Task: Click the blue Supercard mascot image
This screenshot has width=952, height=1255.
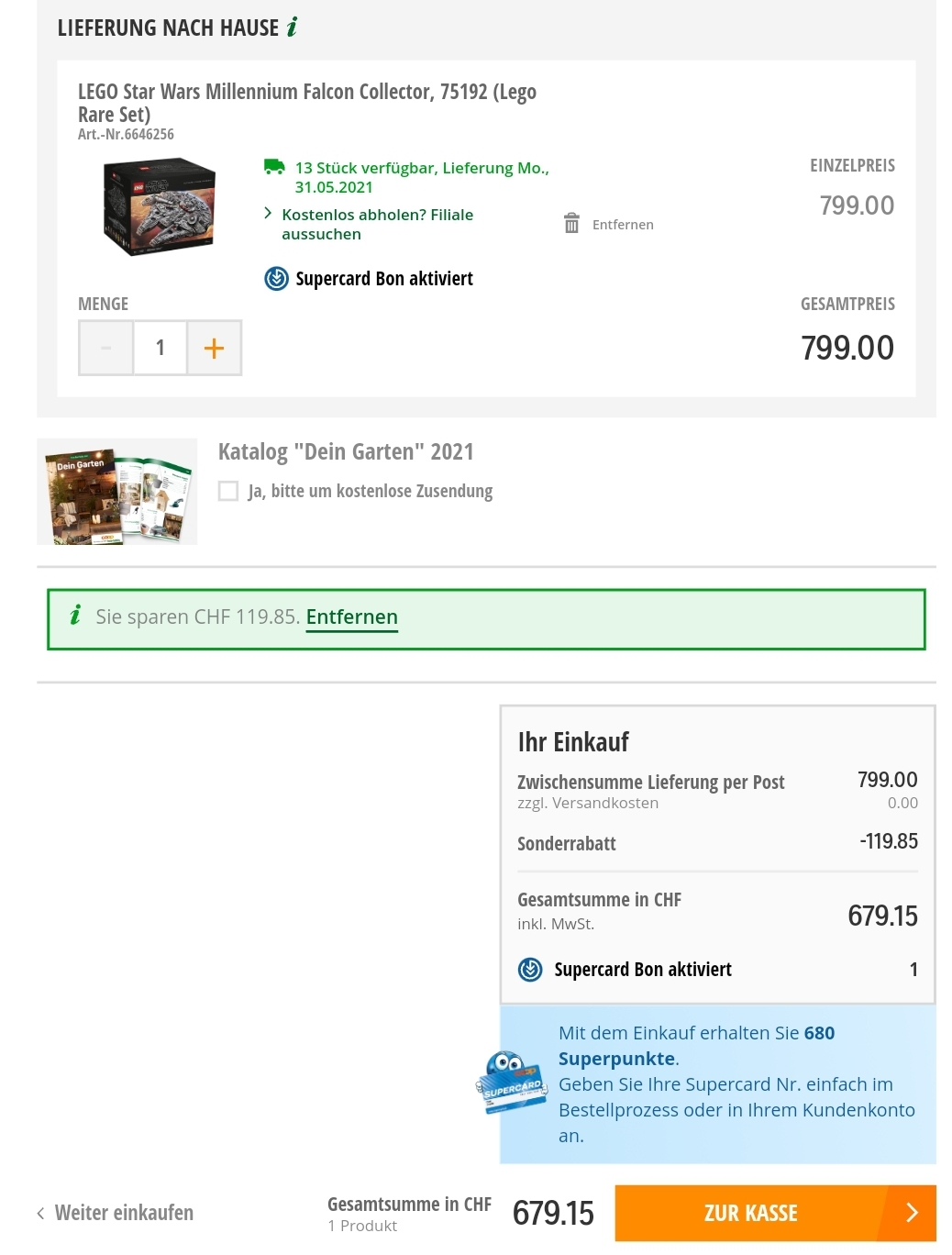Action: click(510, 1083)
